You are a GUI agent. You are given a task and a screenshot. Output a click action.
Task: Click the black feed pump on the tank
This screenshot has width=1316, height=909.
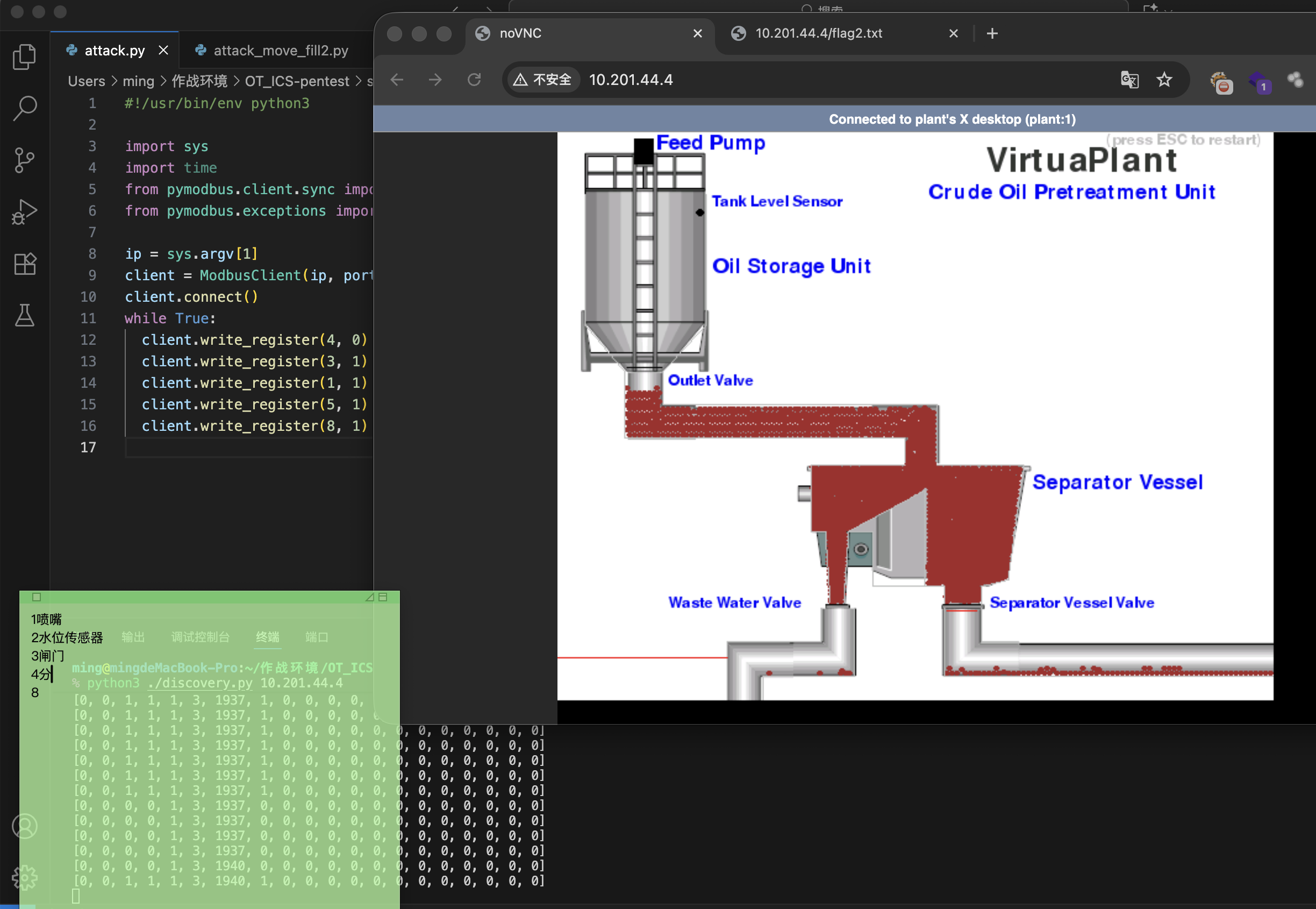643,151
